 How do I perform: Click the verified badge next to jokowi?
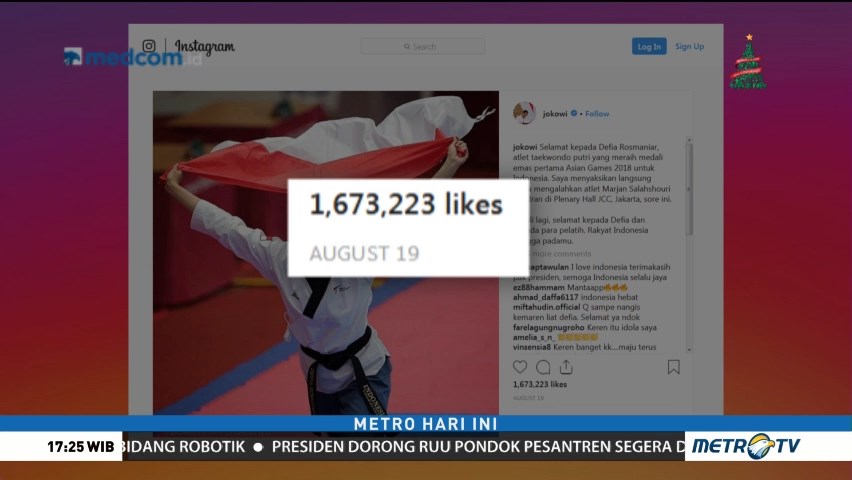click(574, 113)
